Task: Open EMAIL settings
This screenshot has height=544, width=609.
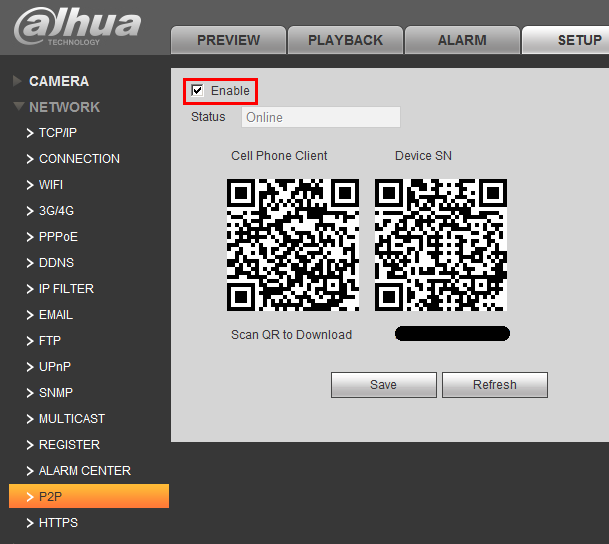Action: tap(56, 315)
